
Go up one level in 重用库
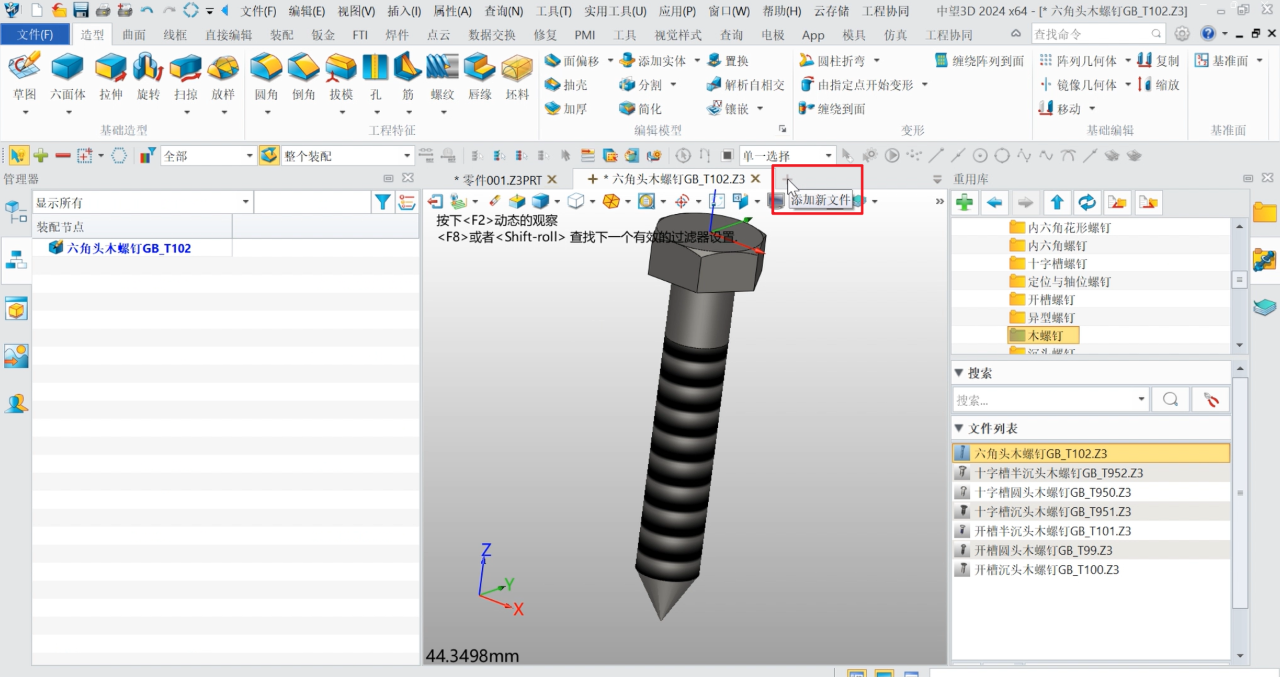(1058, 202)
